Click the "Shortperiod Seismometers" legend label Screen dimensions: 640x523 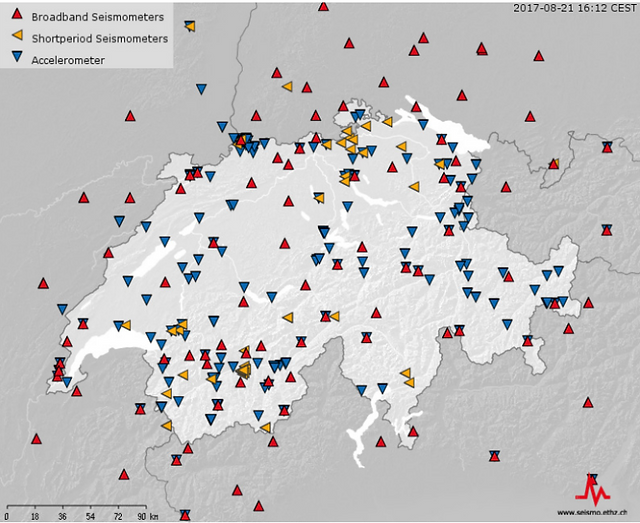tap(100, 39)
